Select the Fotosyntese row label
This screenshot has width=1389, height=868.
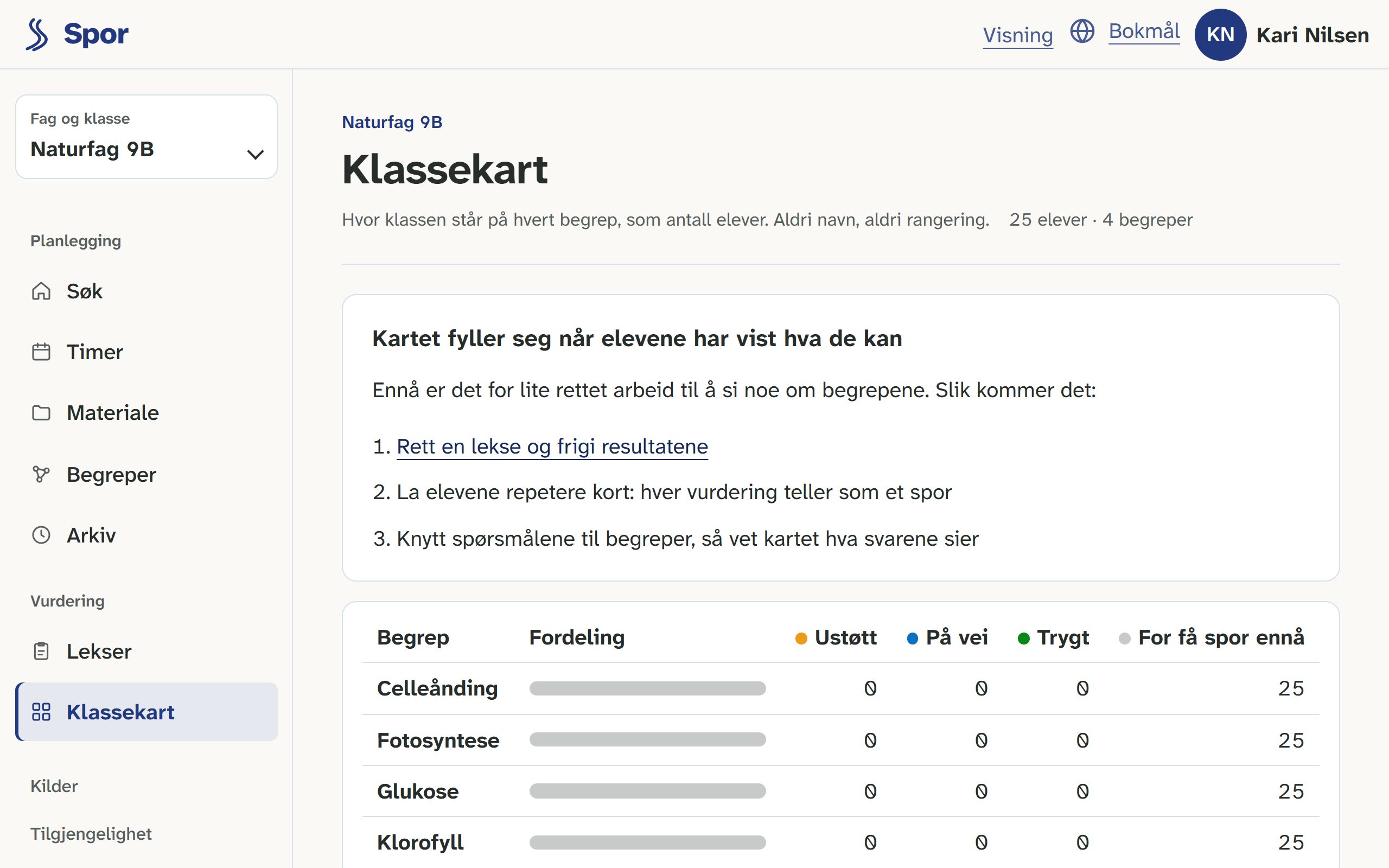pyautogui.click(x=438, y=741)
